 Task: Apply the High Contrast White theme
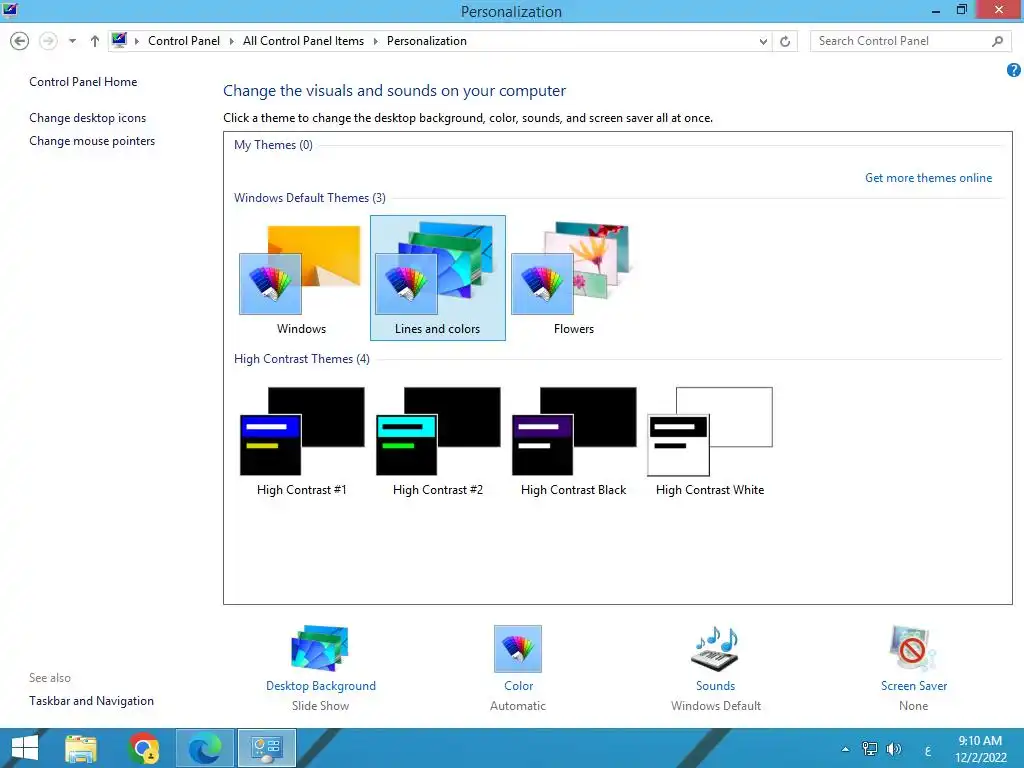coord(710,441)
